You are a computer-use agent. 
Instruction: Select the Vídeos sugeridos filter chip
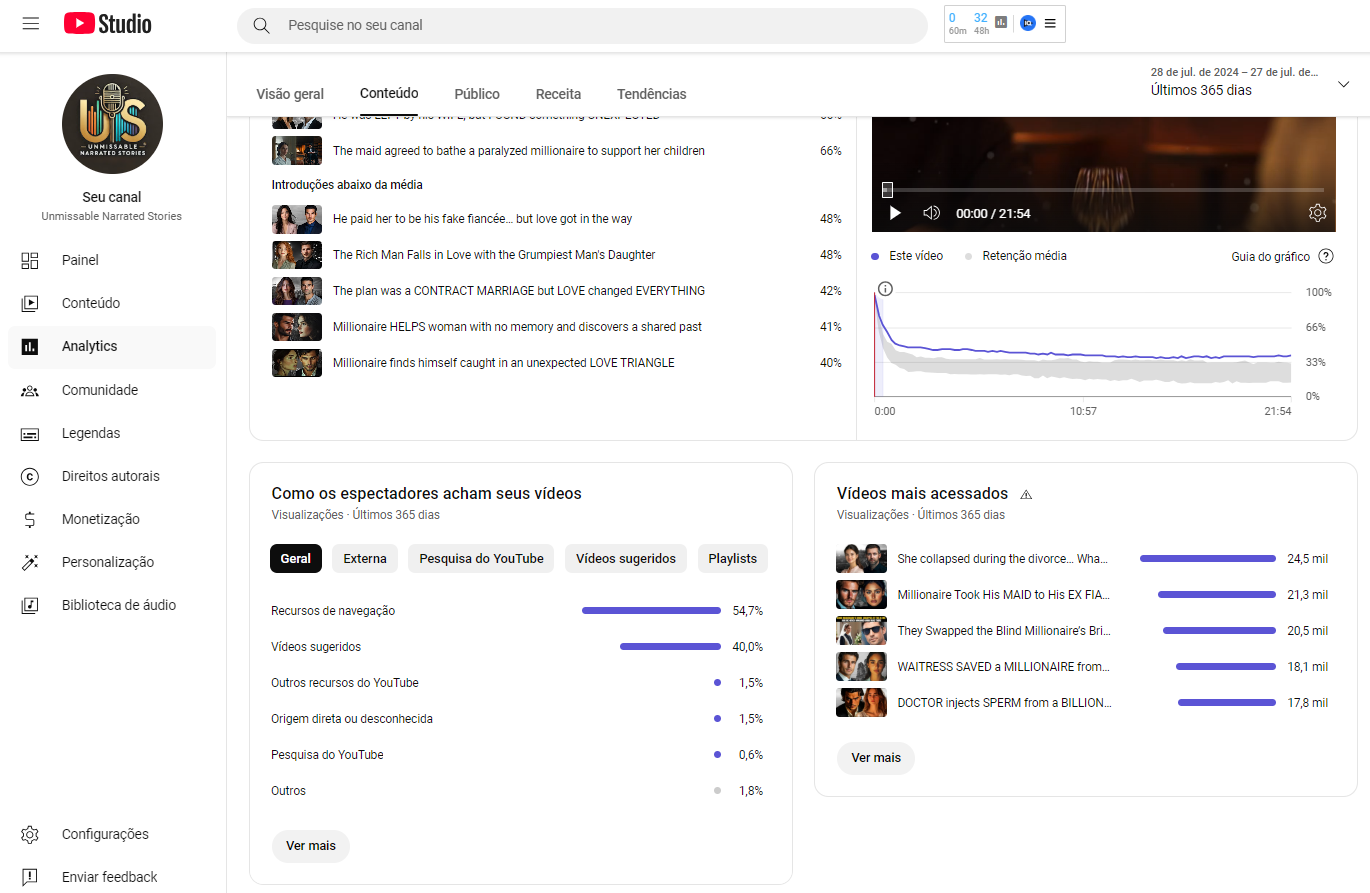point(626,559)
